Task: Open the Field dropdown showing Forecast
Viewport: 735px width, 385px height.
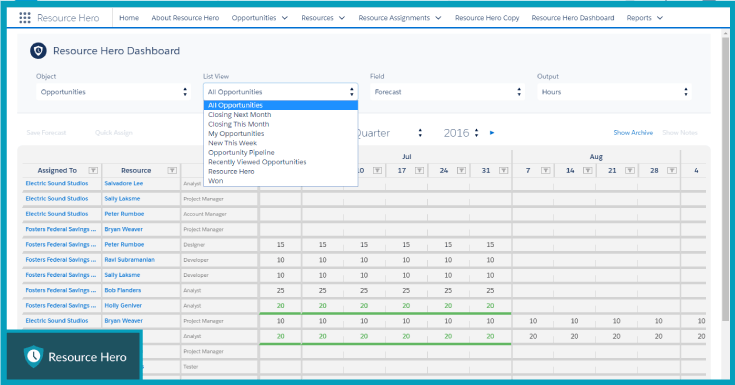Action: click(447, 92)
